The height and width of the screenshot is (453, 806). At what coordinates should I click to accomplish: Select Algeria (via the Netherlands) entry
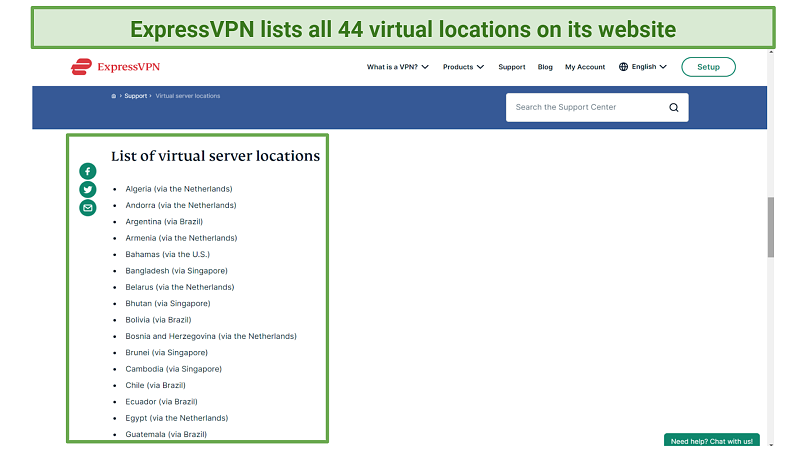[x=179, y=189]
